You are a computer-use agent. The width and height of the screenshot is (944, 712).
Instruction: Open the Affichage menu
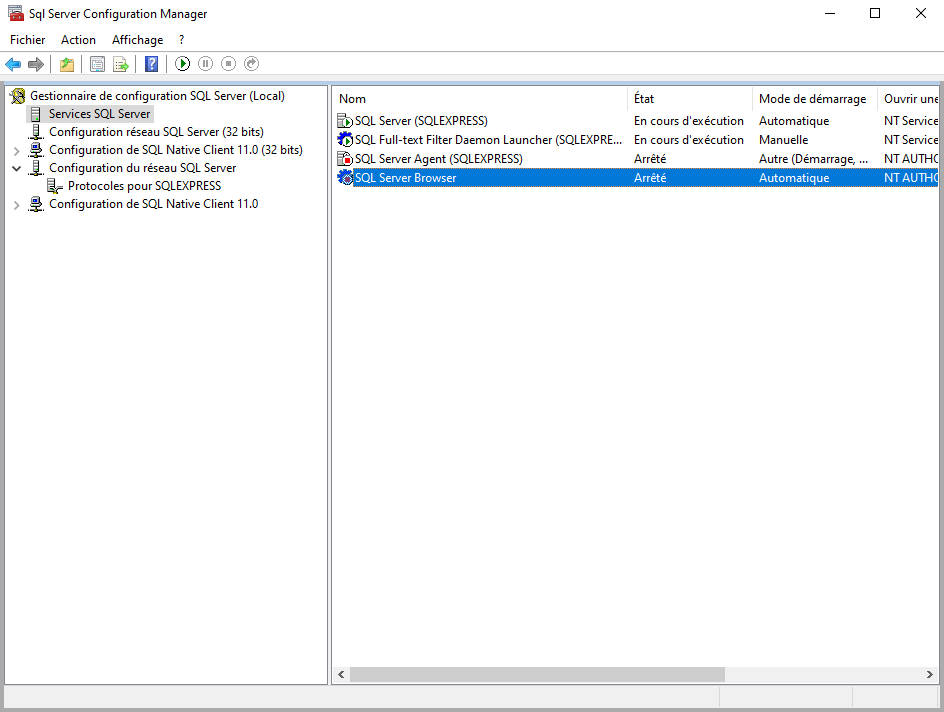click(x=137, y=40)
